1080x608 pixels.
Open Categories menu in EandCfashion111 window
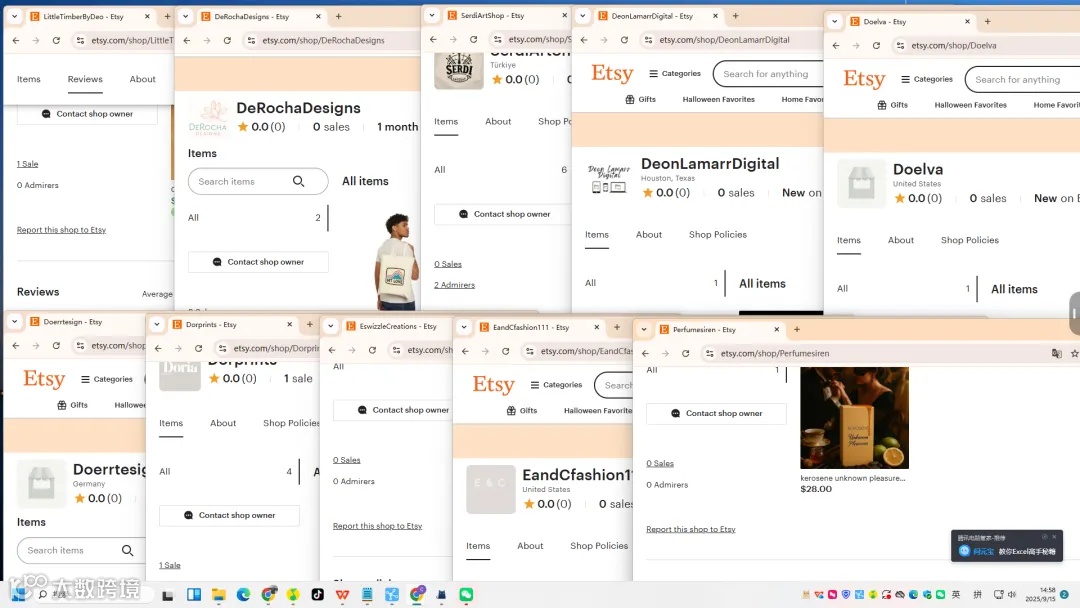557,384
